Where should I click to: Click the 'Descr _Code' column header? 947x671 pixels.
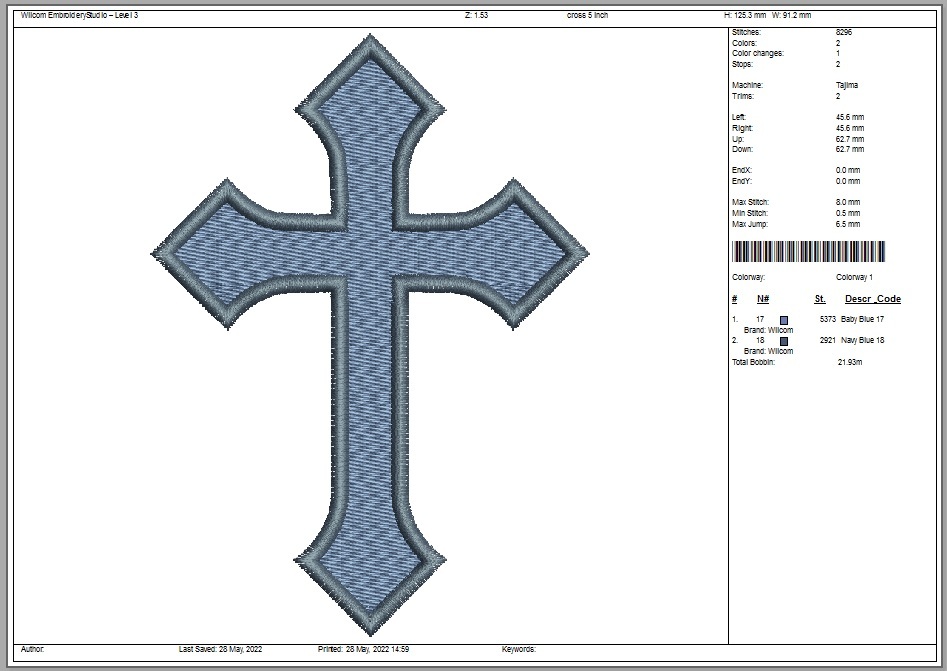coord(872,299)
